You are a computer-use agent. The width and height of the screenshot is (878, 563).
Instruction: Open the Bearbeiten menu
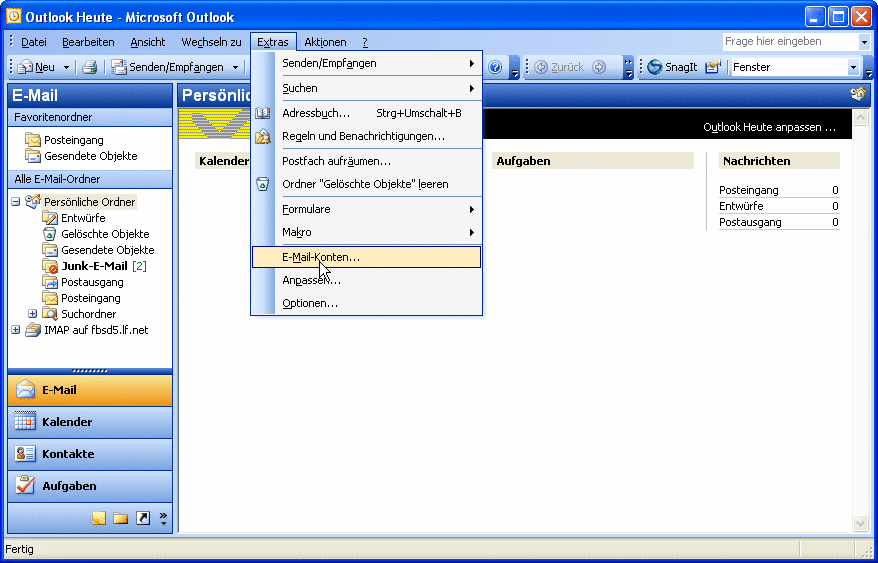point(88,42)
